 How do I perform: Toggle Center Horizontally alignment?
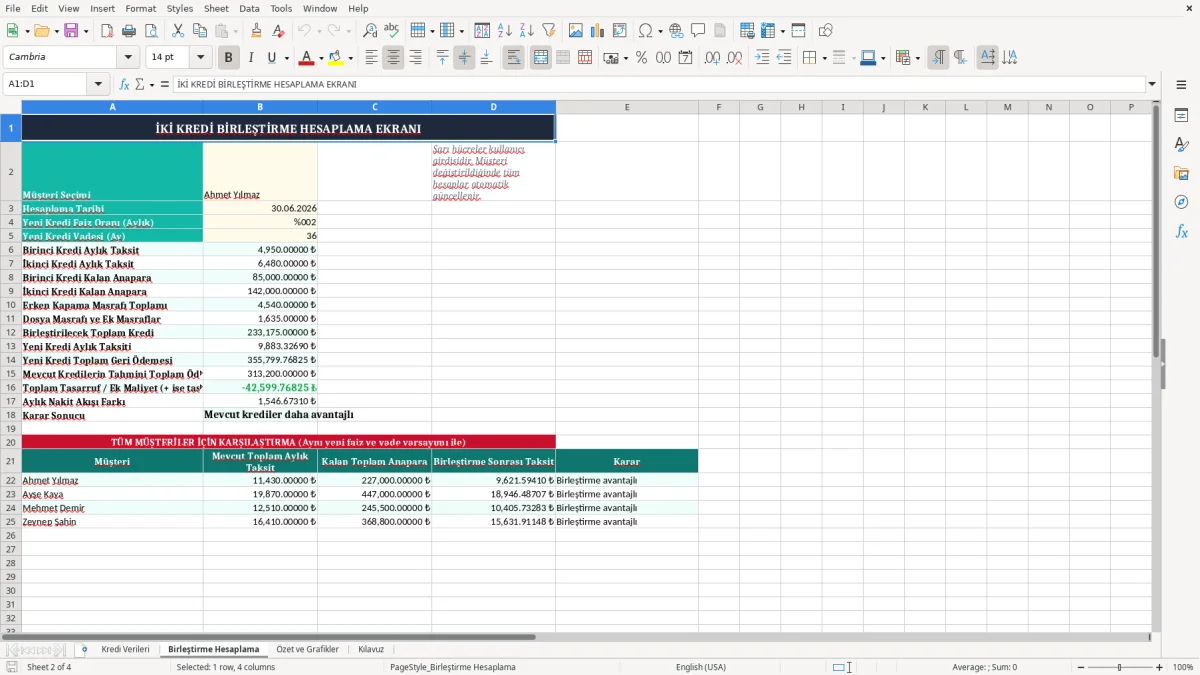pyautogui.click(x=394, y=58)
